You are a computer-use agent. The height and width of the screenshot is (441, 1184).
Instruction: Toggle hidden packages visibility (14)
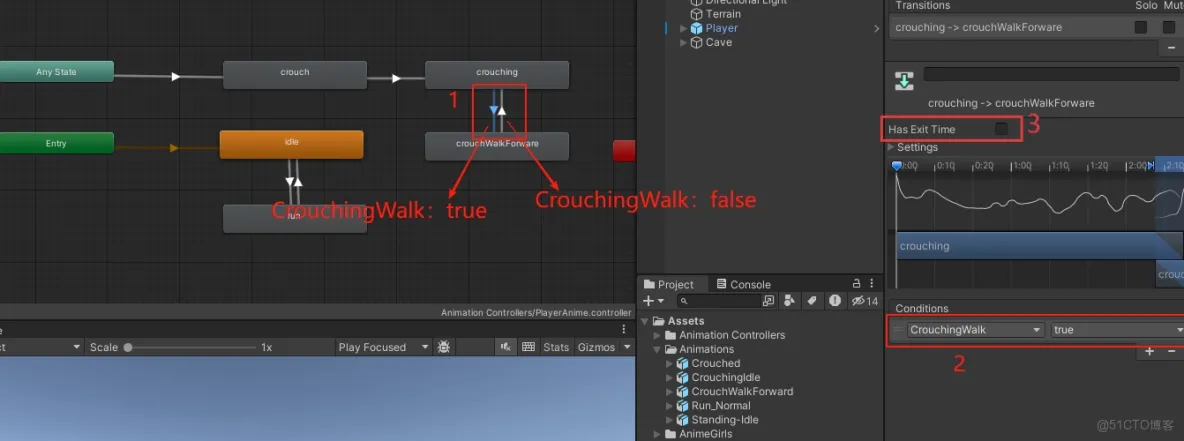tap(865, 301)
